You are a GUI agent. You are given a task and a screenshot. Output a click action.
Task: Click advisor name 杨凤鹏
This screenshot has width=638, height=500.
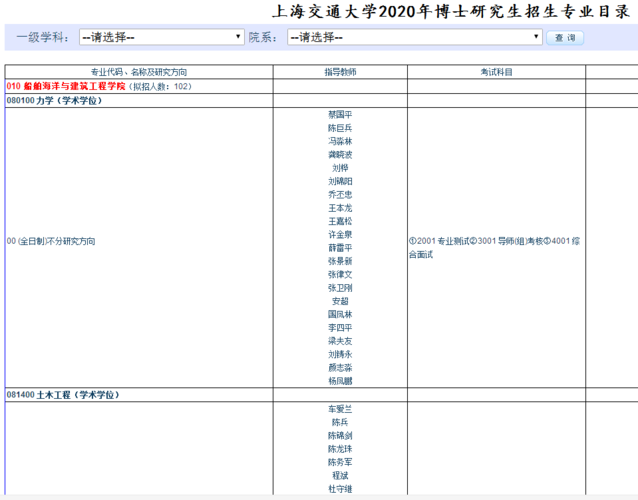(340, 381)
